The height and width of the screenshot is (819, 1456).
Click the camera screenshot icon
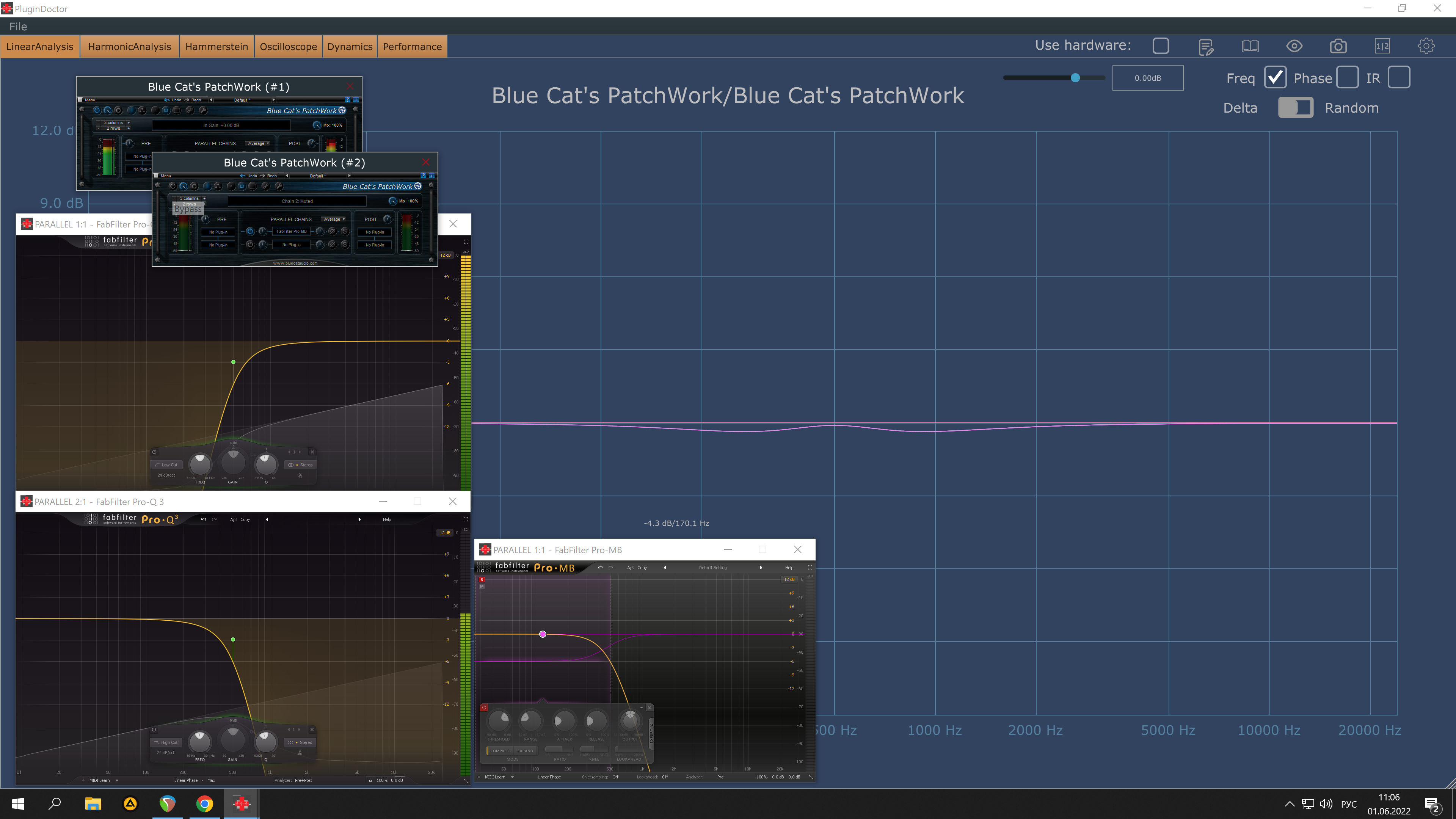[x=1338, y=46]
